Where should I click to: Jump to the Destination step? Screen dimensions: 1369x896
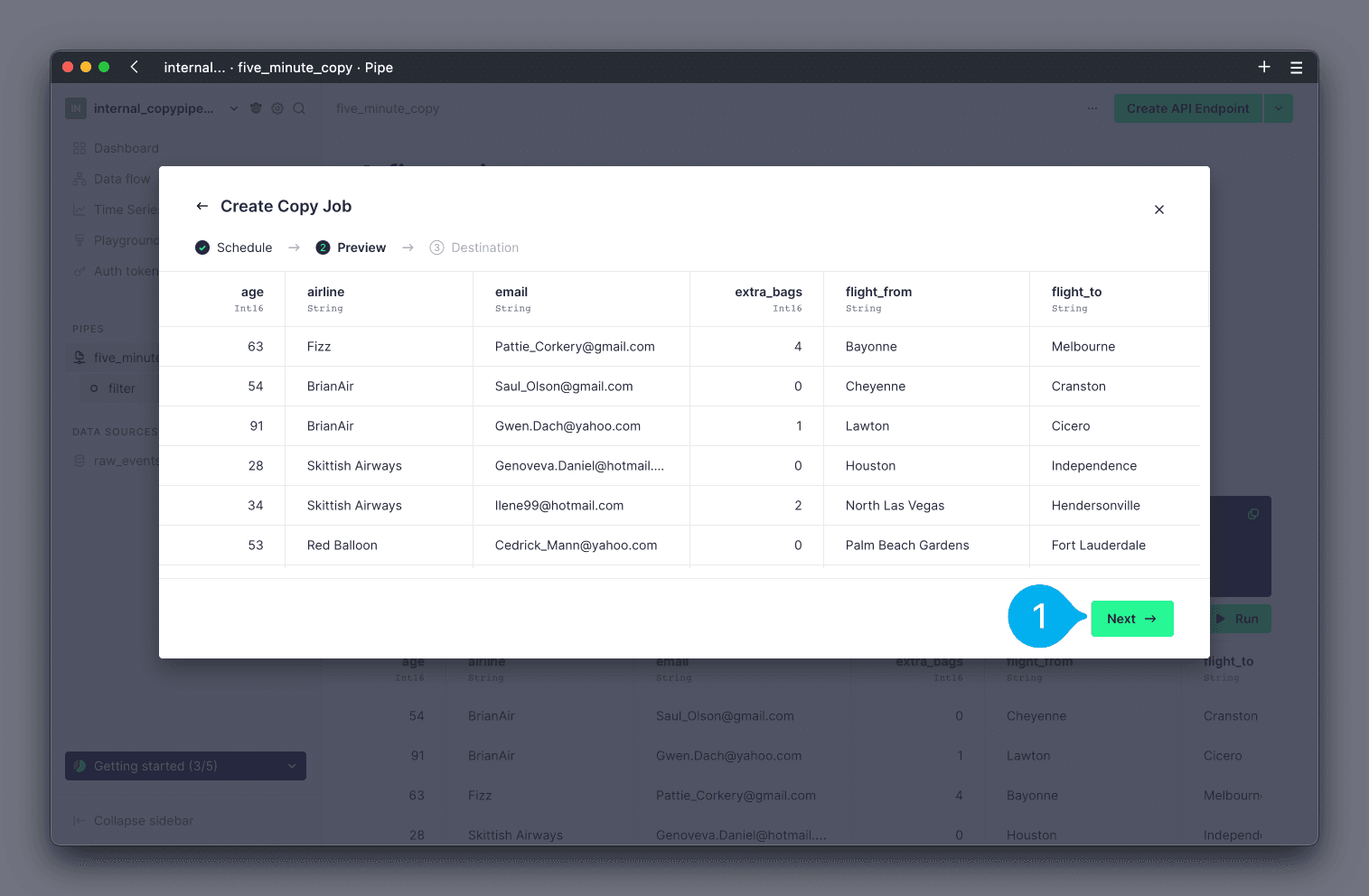(474, 247)
